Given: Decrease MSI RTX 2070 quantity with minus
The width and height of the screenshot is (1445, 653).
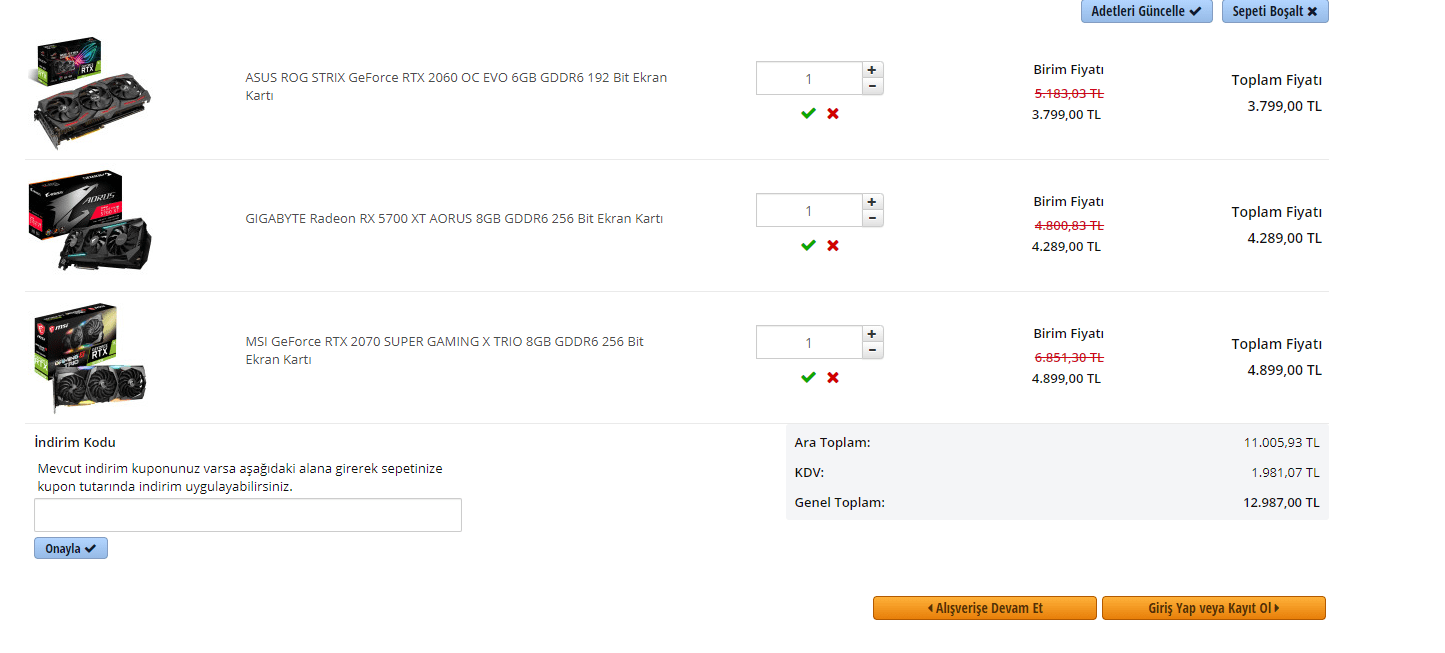Looking at the screenshot, I should point(872,350).
